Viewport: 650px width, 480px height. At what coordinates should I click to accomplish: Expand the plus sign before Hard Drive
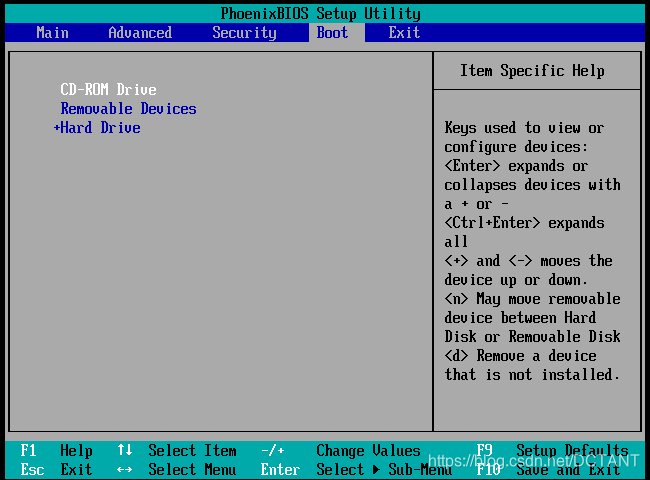57,128
